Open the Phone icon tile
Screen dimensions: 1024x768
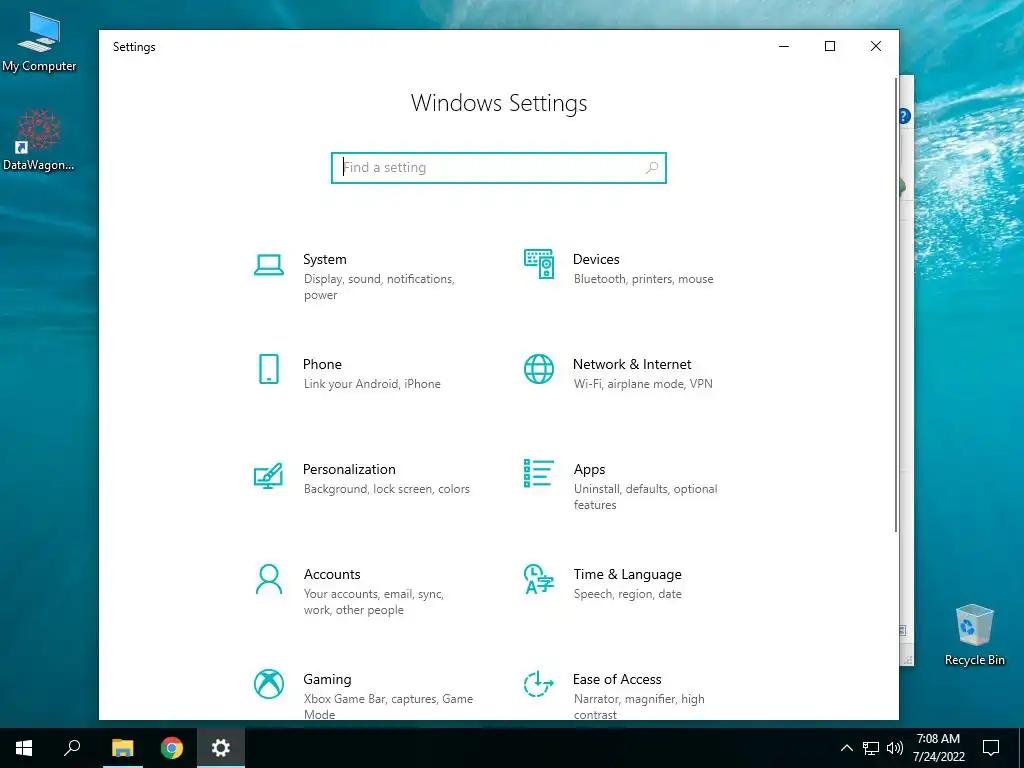click(268, 369)
